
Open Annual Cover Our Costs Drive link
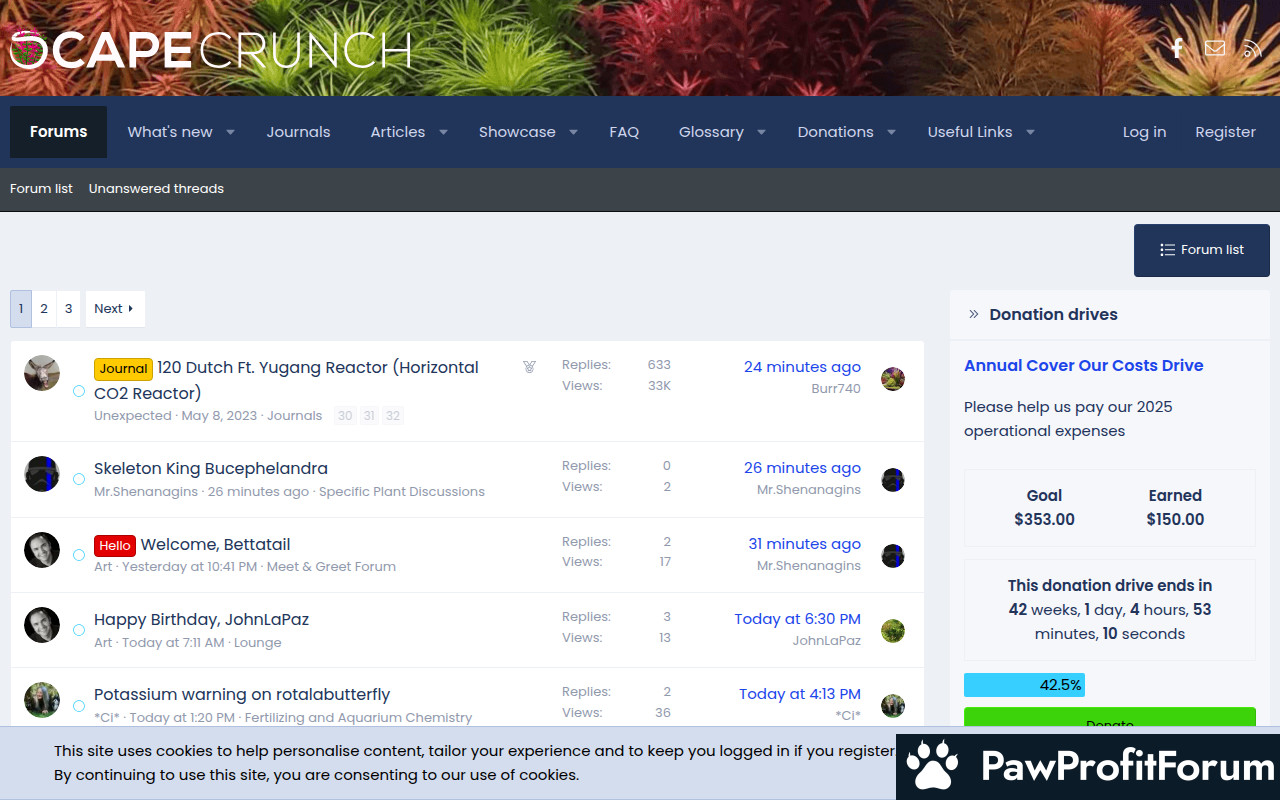tap(1083, 365)
